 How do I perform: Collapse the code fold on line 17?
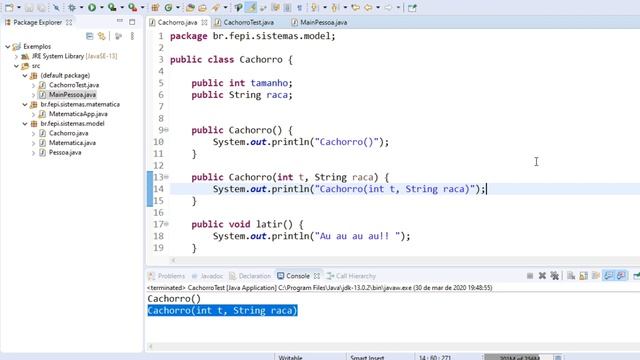pyautogui.click(x=167, y=224)
